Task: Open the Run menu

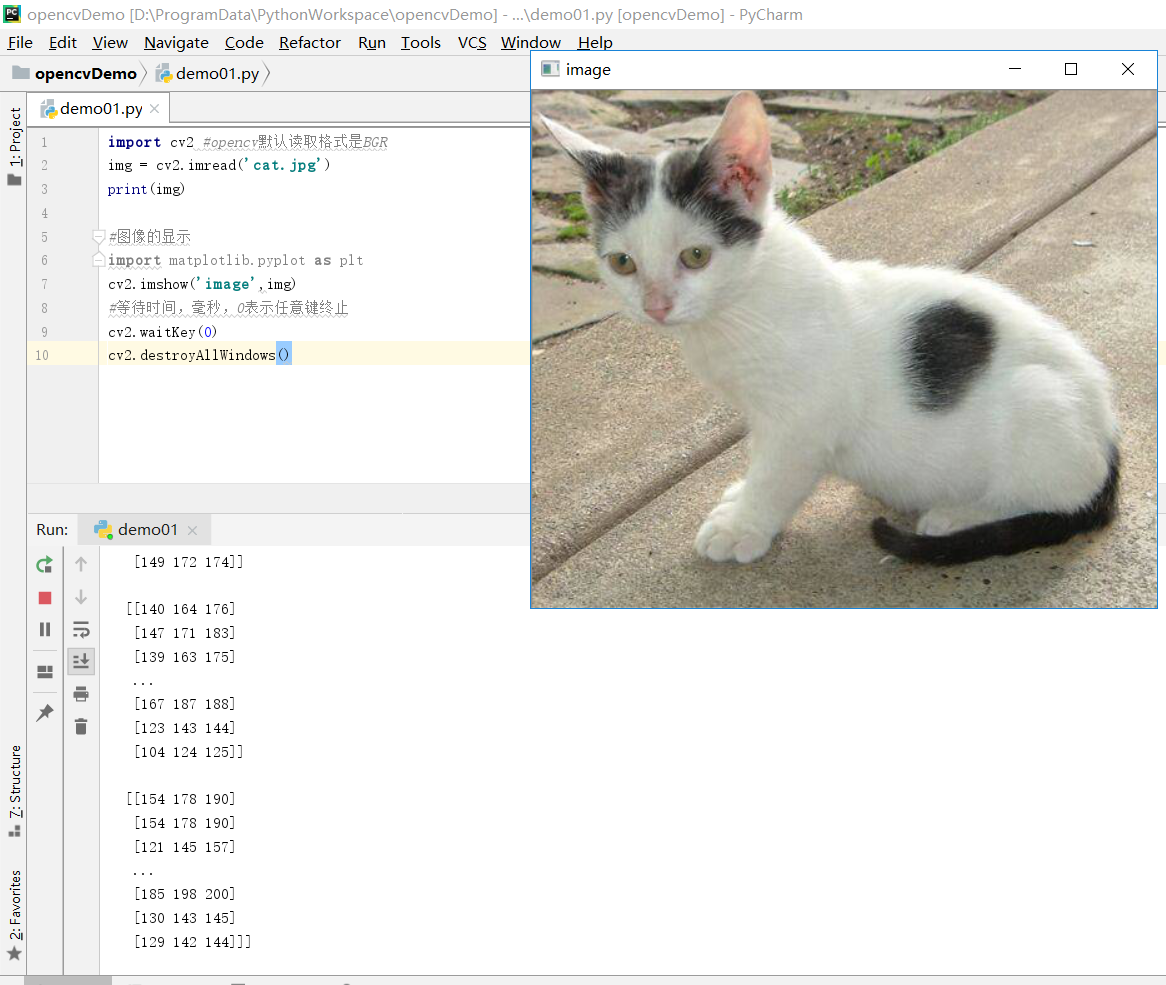Action: (372, 42)
